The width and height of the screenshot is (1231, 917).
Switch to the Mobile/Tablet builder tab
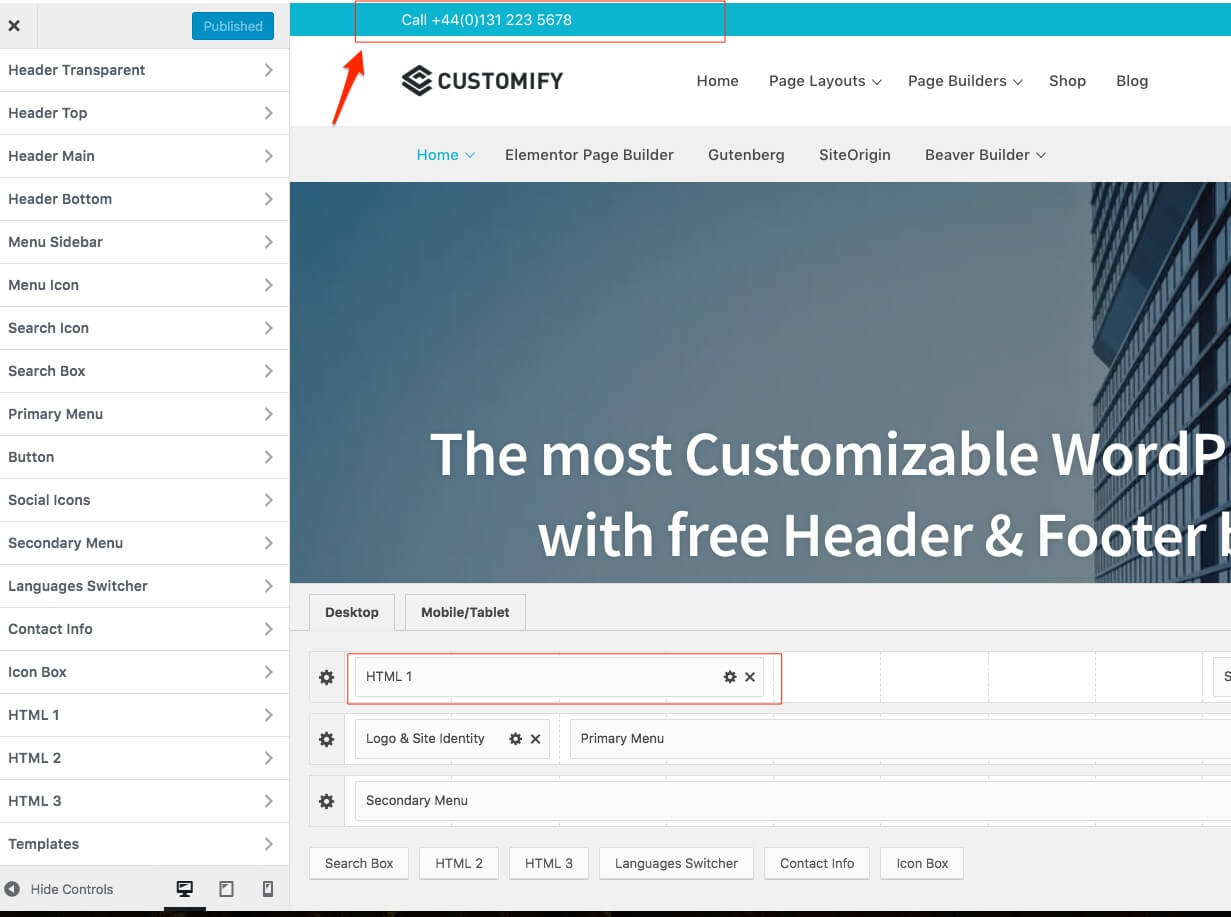(464, 612)
